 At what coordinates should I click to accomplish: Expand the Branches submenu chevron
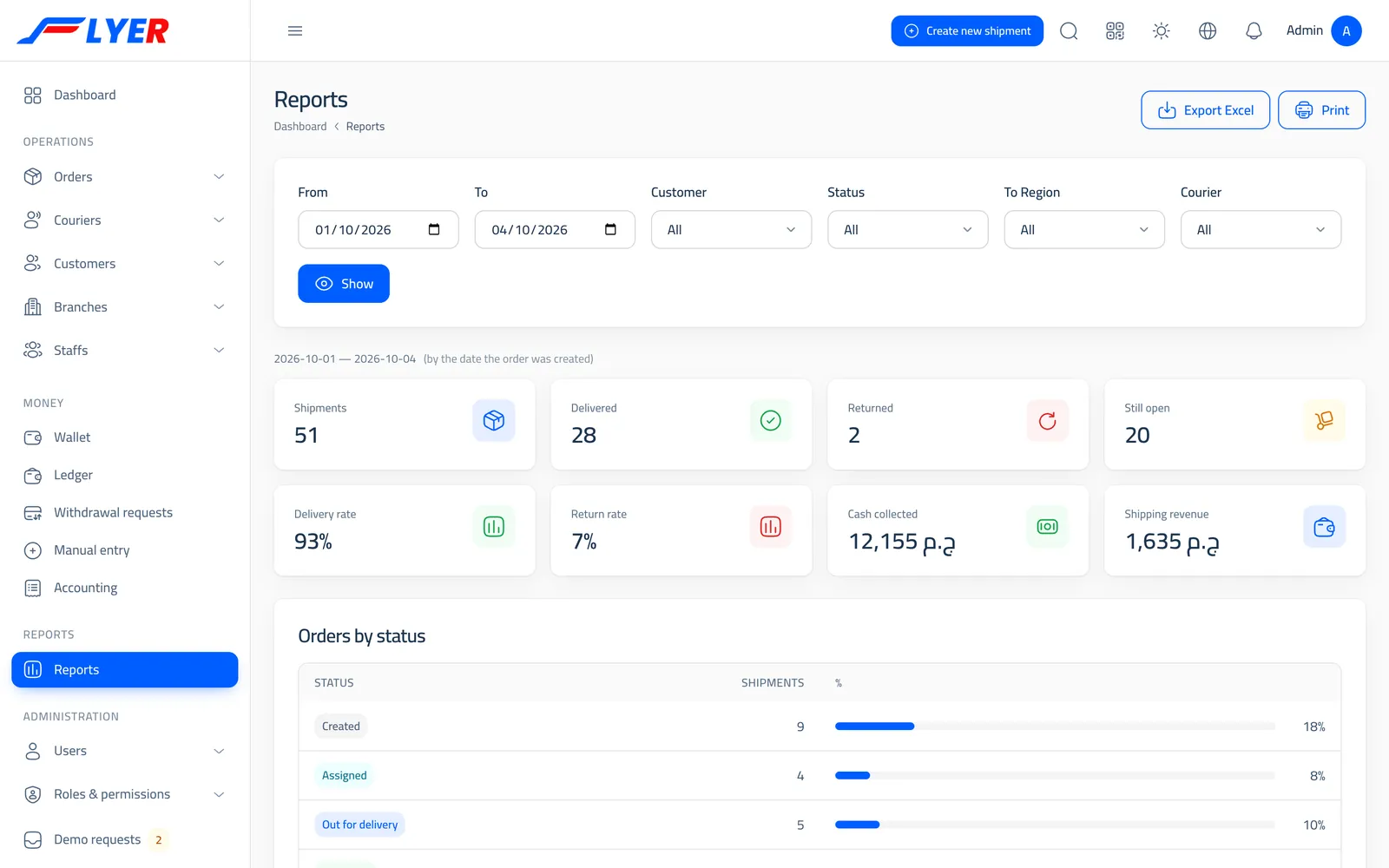pyautogui.click(x=219, y=307)
